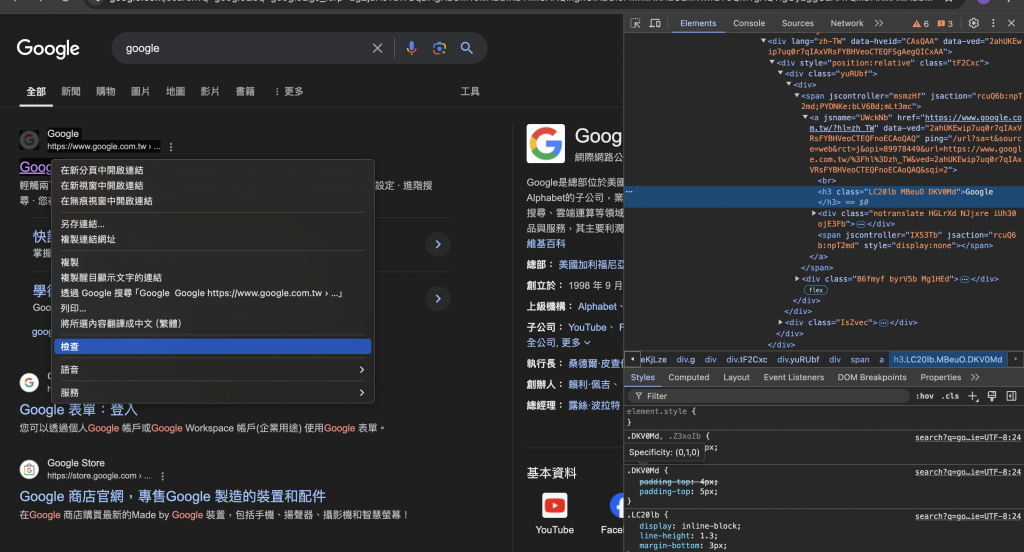The height and width of the screenshot is (552, 1024).
Task: Click the Google logo
Action: click(48, 49)
